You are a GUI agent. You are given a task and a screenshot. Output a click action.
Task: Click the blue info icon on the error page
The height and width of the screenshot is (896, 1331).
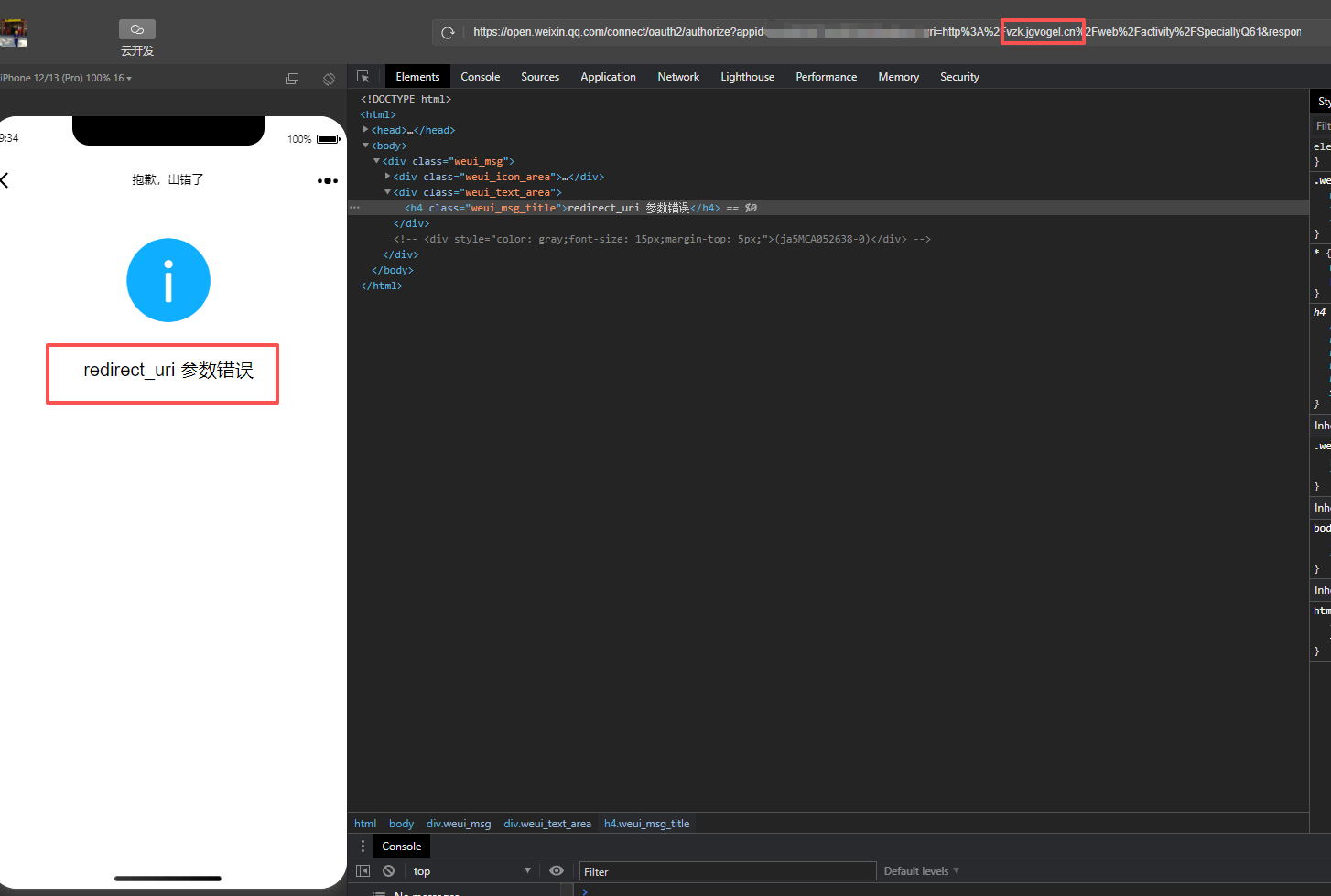168,280
